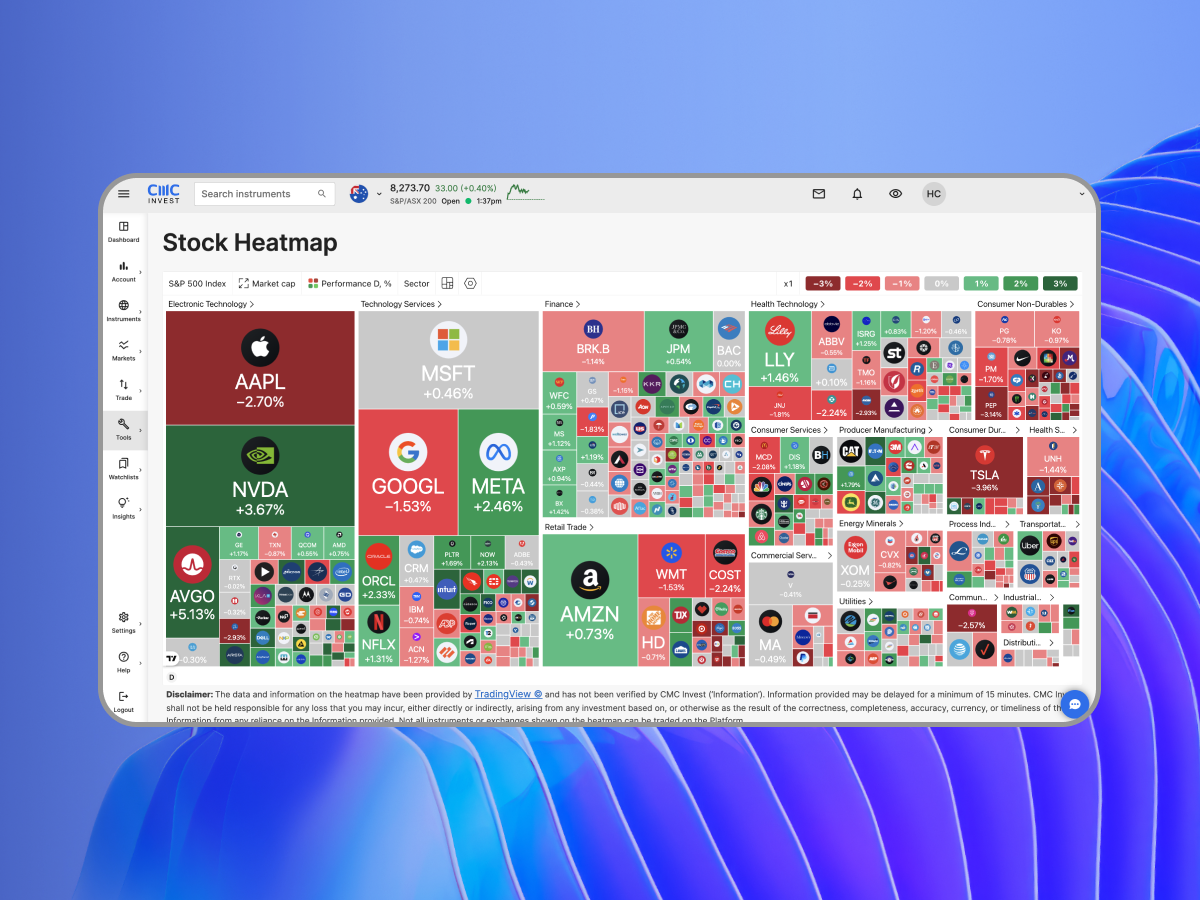1200x900 pixels.
Task: Click the LLY heatmap tile
Action: click(x=780, y=349)
